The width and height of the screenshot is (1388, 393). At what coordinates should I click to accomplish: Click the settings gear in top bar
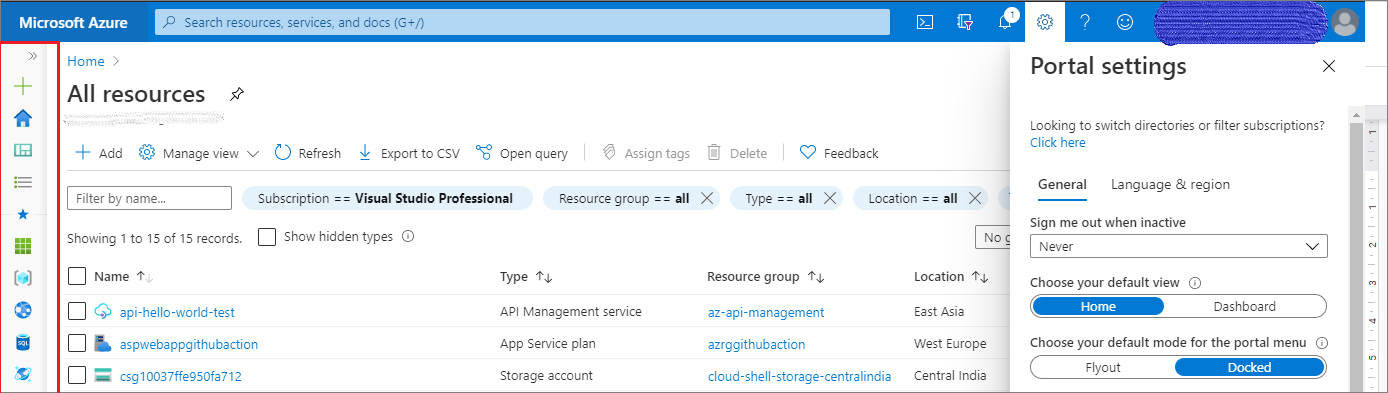[x=1045, y=21]
